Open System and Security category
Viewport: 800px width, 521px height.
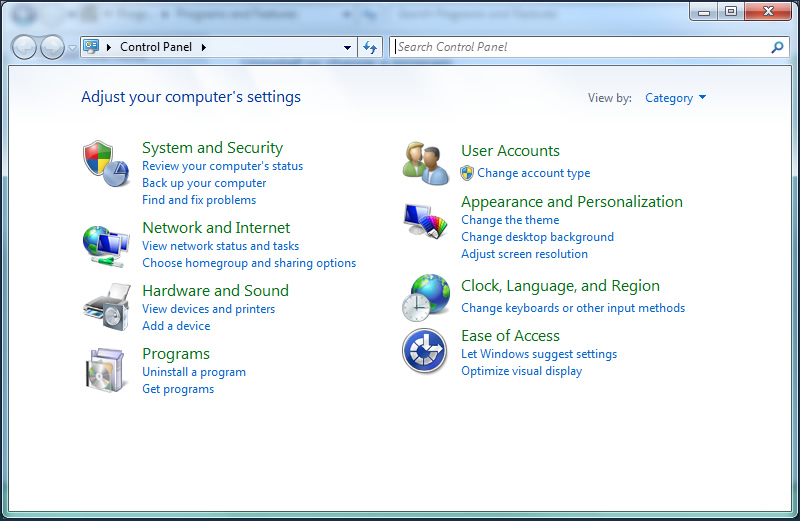(x=212, y=148)
